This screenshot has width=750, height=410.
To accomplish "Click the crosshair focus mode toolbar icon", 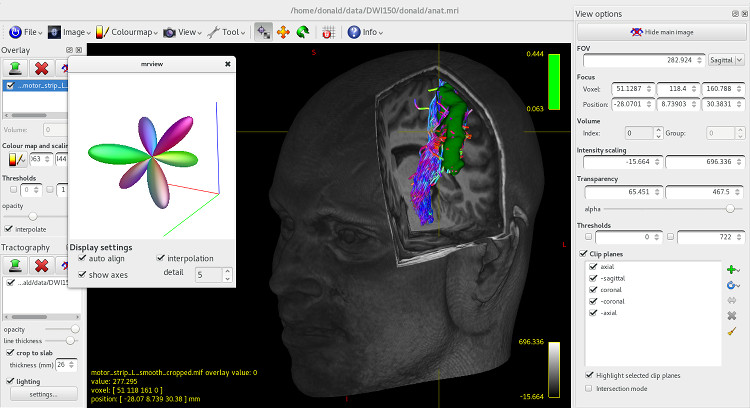I will click(x=263, y=32).
